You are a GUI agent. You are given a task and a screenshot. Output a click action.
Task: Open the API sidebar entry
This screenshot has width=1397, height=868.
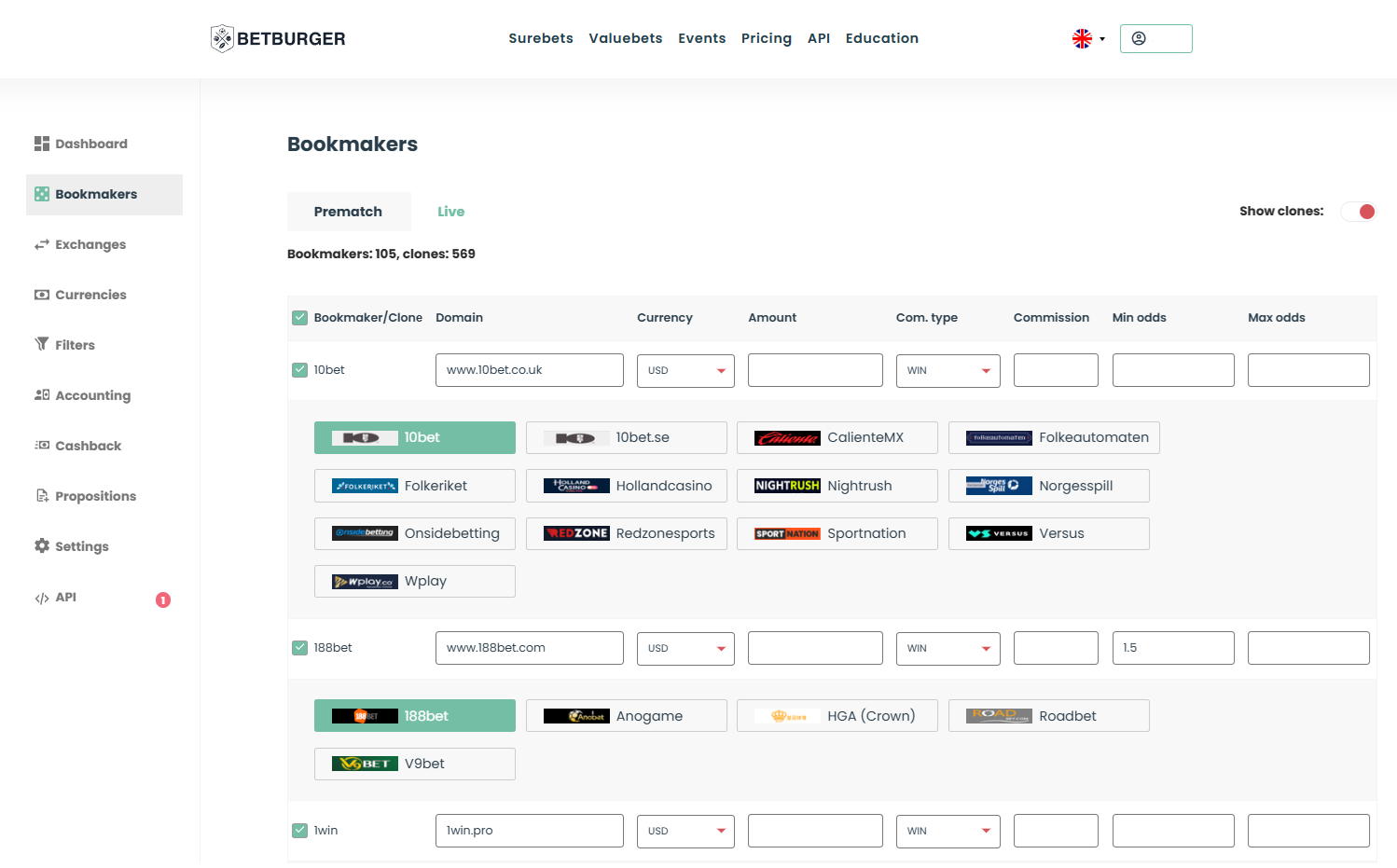point(56,598)
